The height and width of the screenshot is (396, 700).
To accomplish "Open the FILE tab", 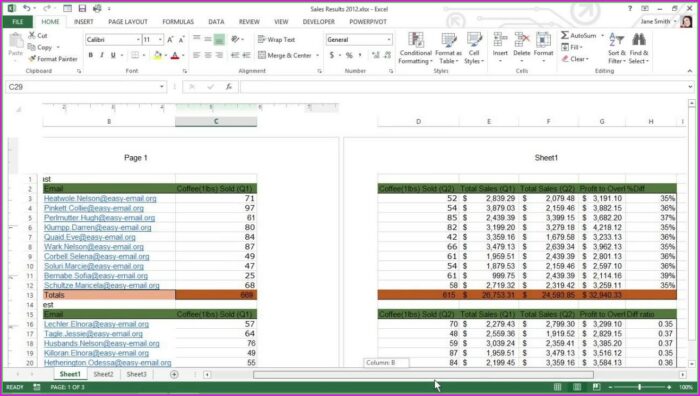I will (18, 21).
